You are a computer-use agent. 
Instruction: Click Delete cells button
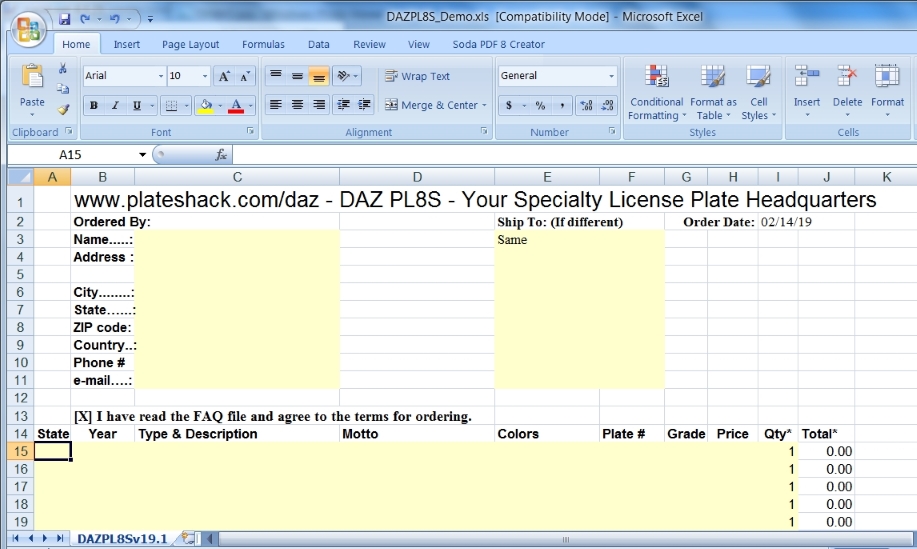click(847, 91)
